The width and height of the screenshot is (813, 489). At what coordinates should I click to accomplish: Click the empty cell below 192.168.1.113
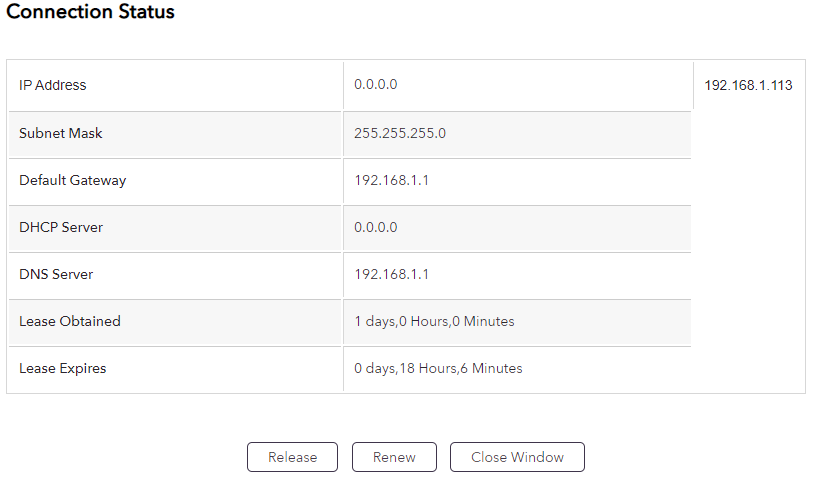(x=748, y=250)
